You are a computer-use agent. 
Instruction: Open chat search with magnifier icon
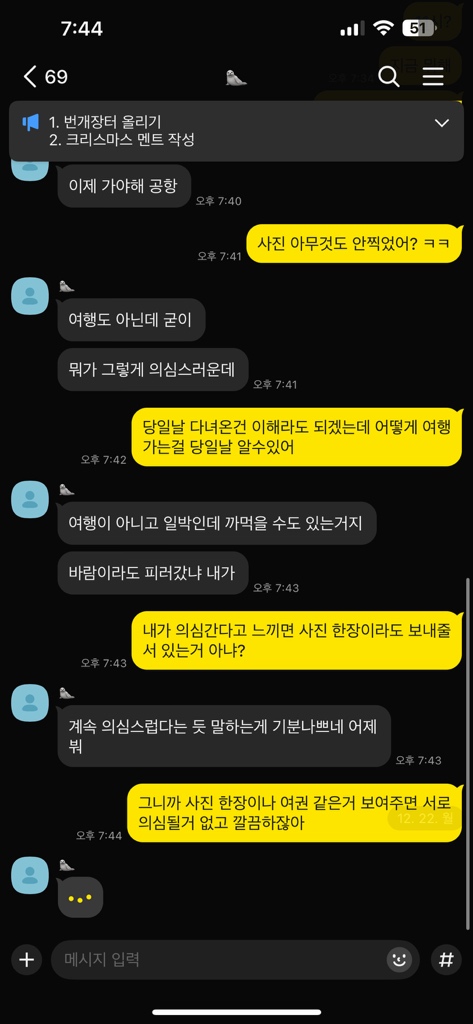point(389,77)
